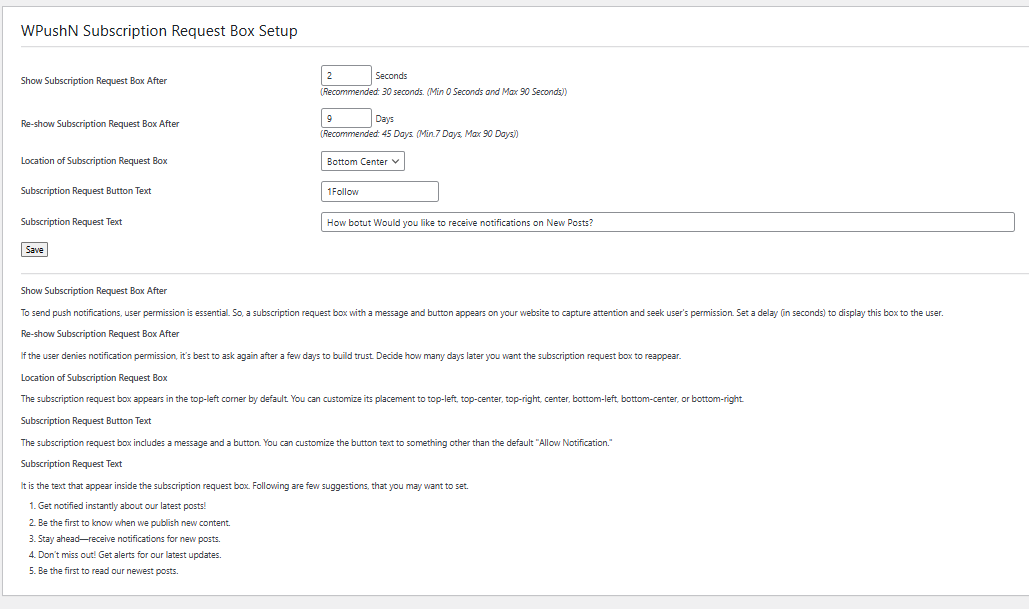
Task: Click help paragraph starting 'To send push notifications'
Action: (x=482, y=313)
